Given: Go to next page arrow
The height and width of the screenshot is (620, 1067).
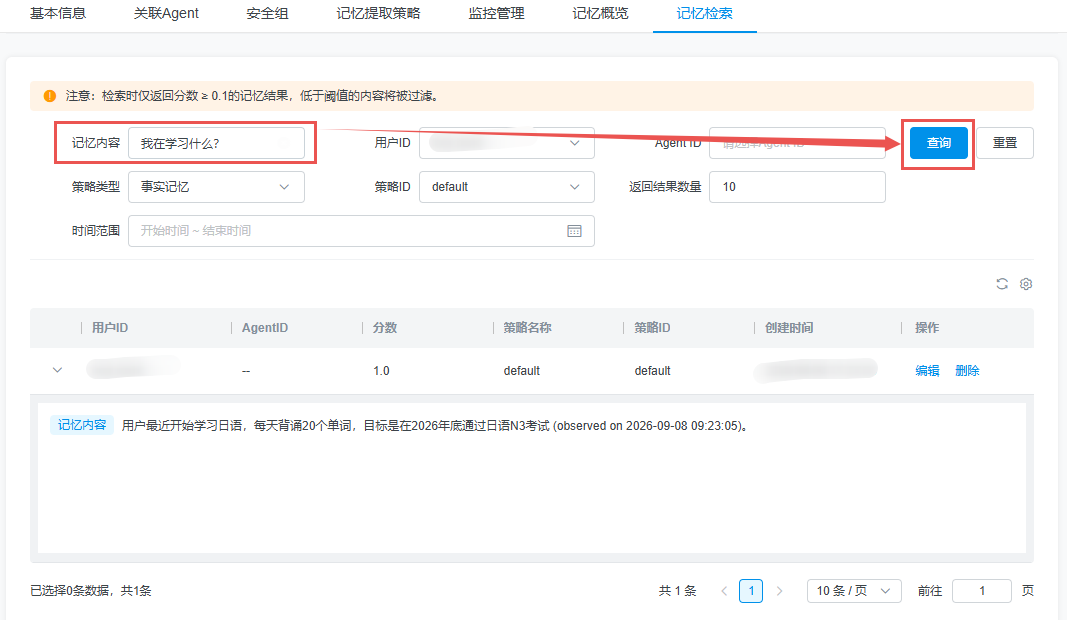Looking at the screenshot, I should point(779,591).
